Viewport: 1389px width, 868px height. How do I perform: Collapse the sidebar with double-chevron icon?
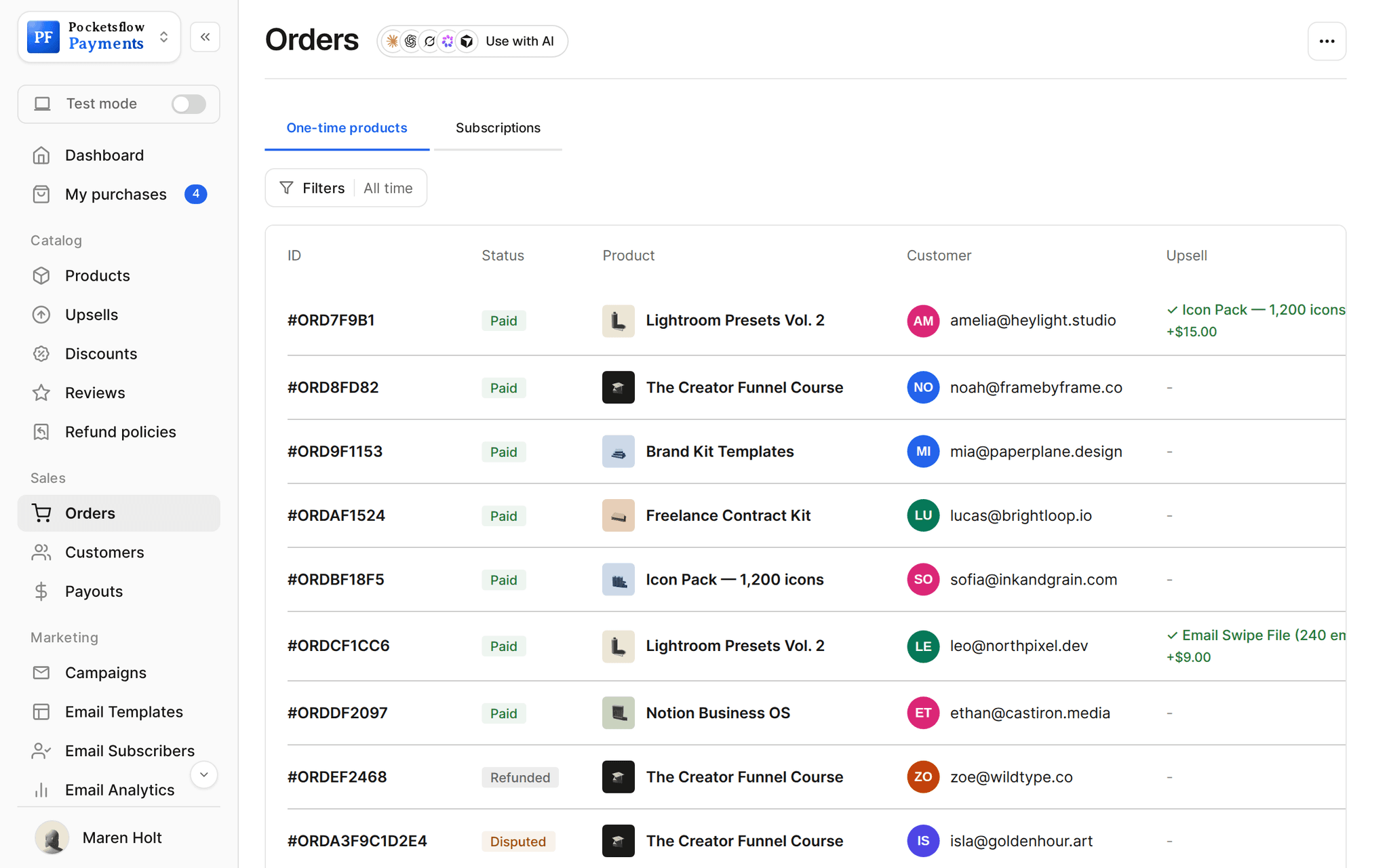(205, 37)
